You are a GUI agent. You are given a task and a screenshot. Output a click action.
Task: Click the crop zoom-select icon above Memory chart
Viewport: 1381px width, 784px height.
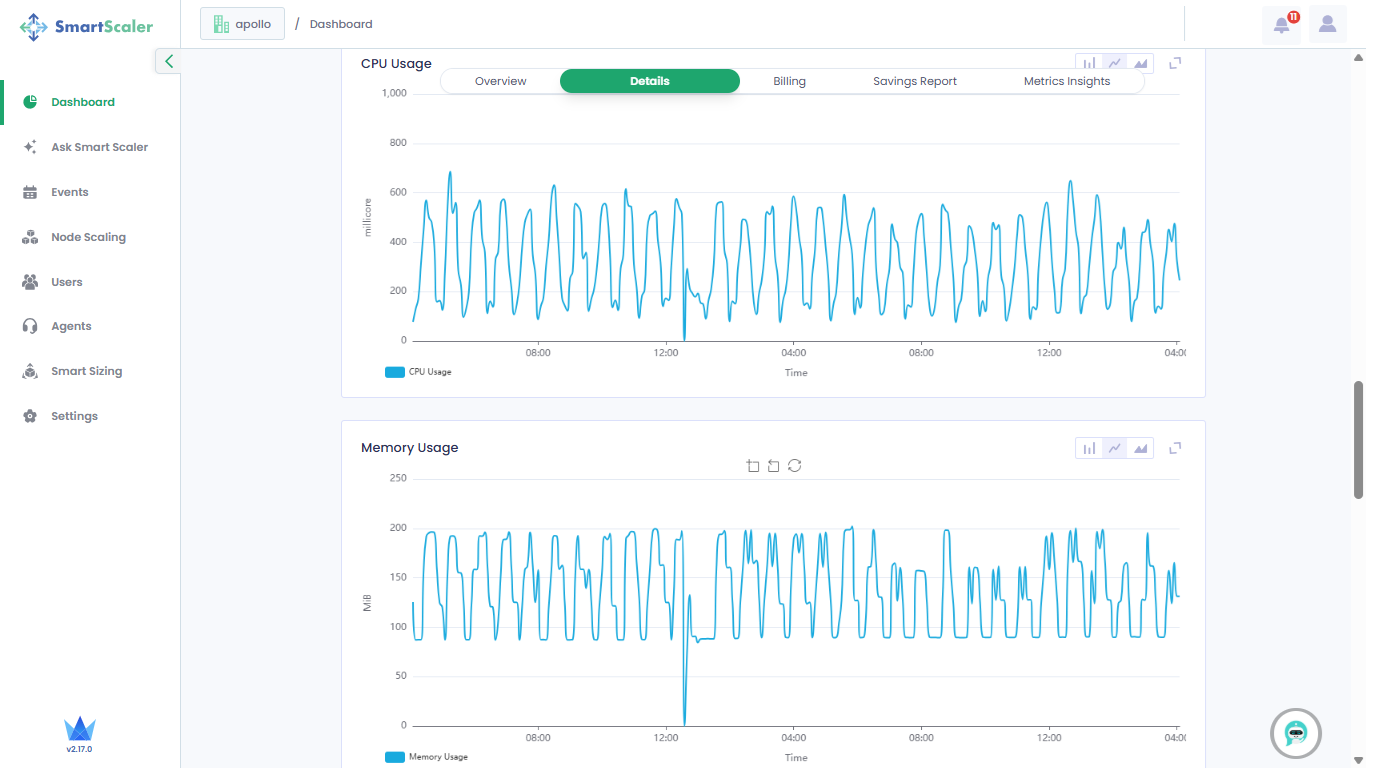point(753,466)
